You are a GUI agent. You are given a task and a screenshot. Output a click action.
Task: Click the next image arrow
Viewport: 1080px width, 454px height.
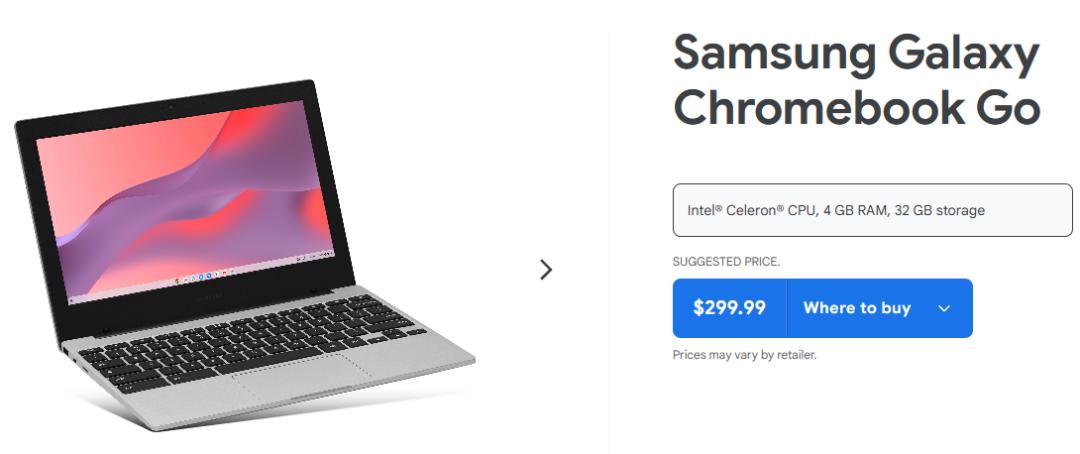click(x=546, y=269)
